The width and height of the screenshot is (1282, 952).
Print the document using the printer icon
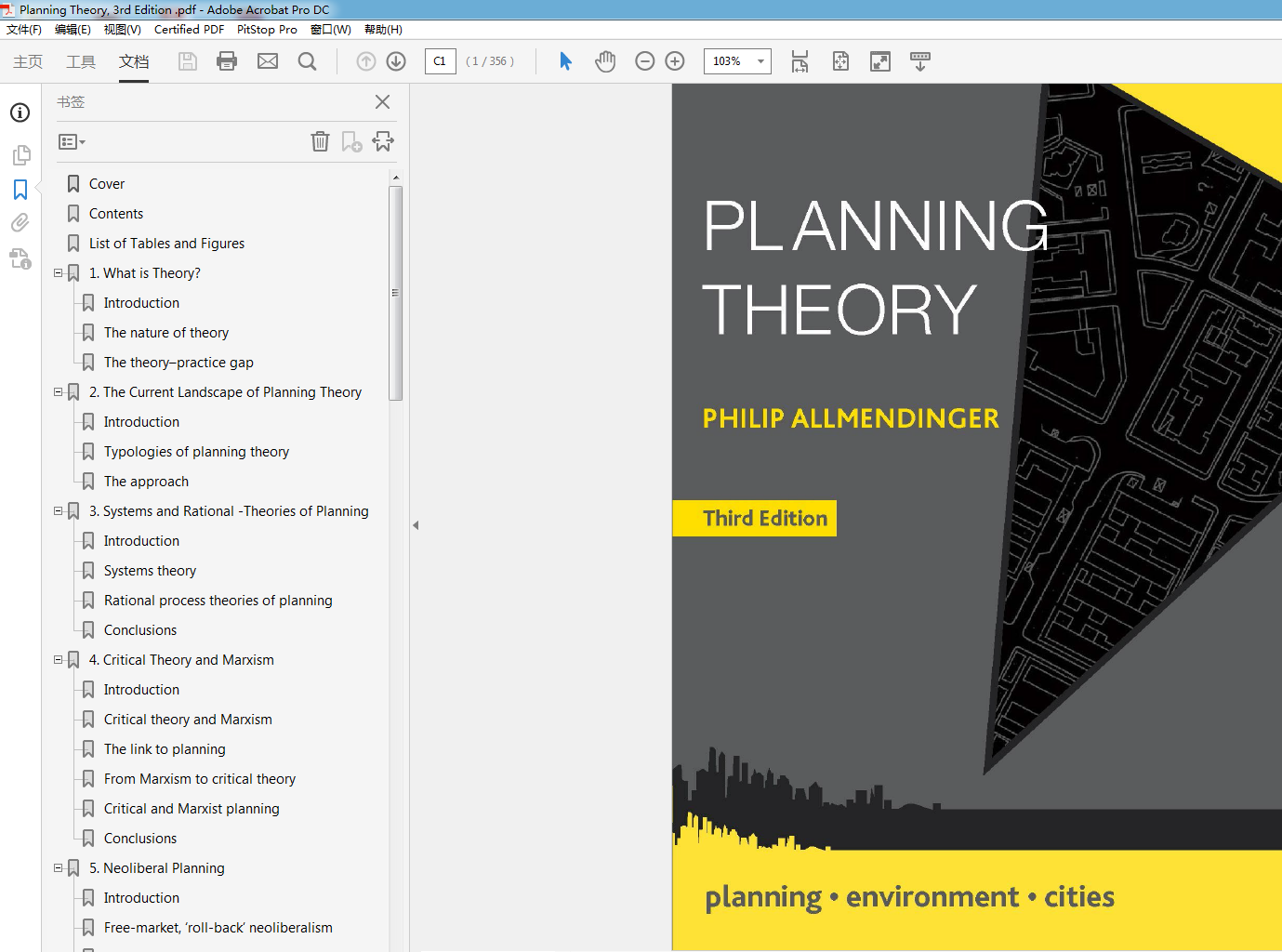[227, 61]
